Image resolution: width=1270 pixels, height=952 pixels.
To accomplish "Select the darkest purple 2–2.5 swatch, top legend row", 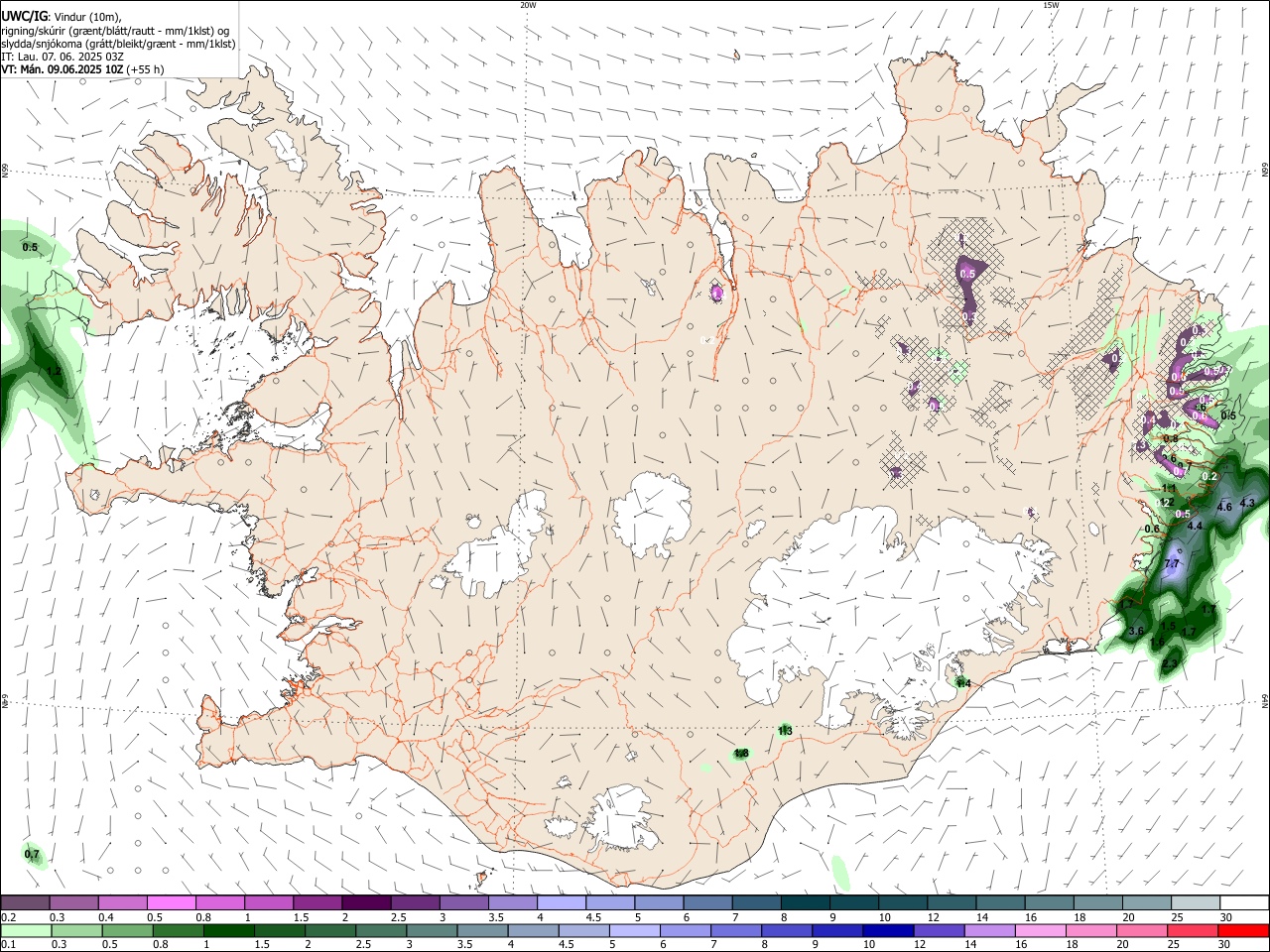I will [x=366, y=903].
